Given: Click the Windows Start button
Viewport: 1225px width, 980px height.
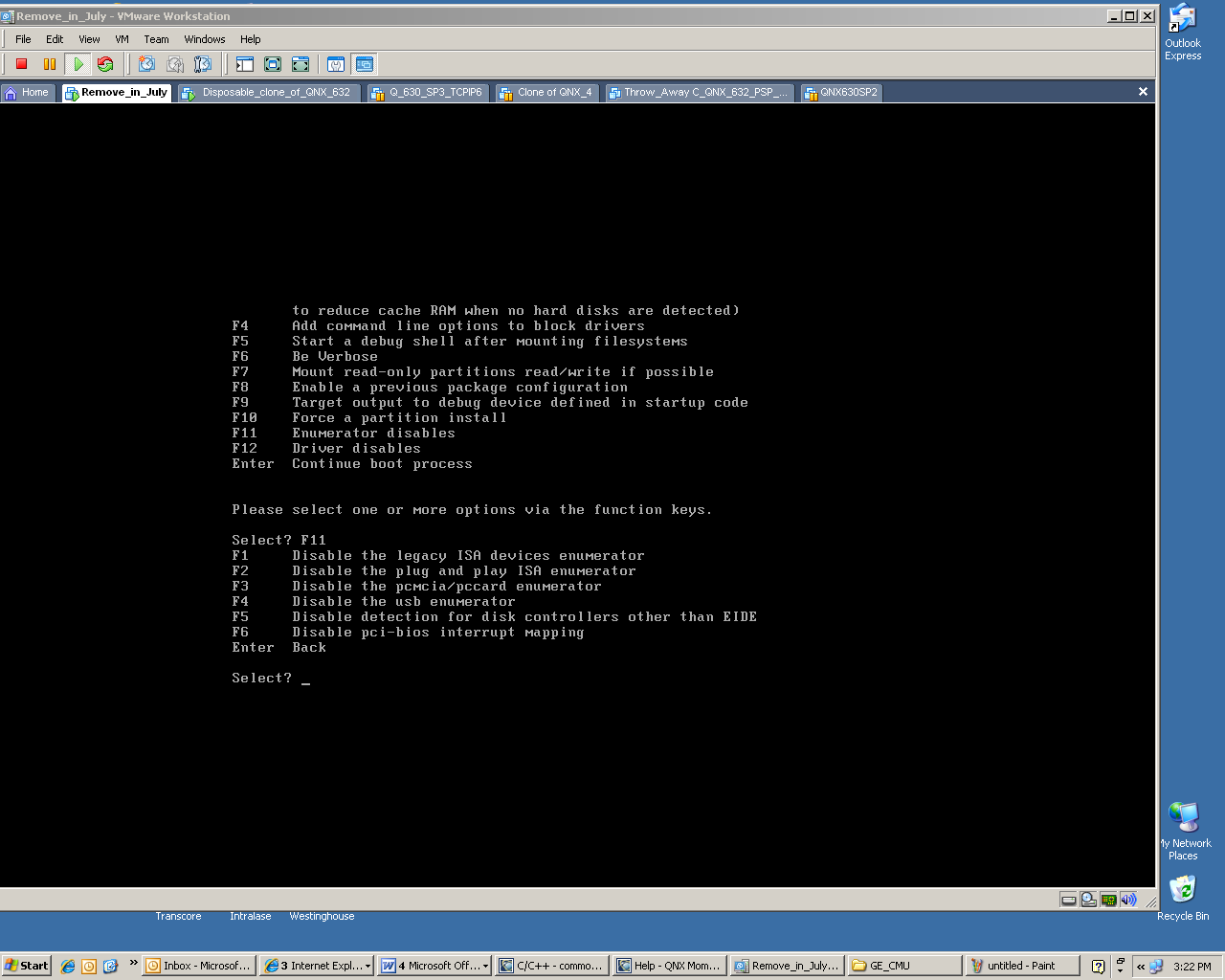Looking at the screenshot, I should pos(26,966).
